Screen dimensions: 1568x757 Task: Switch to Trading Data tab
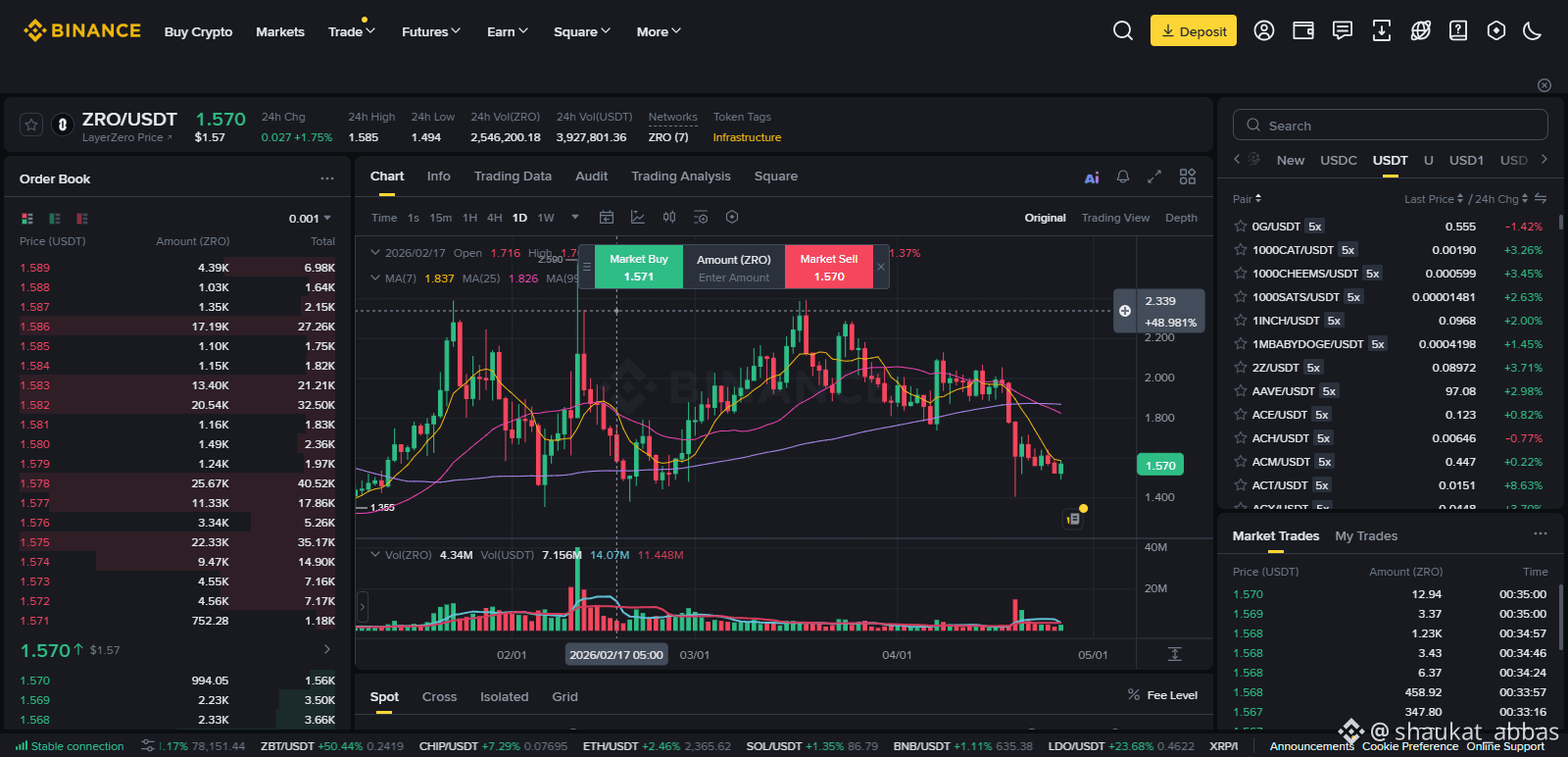[513, 177]
